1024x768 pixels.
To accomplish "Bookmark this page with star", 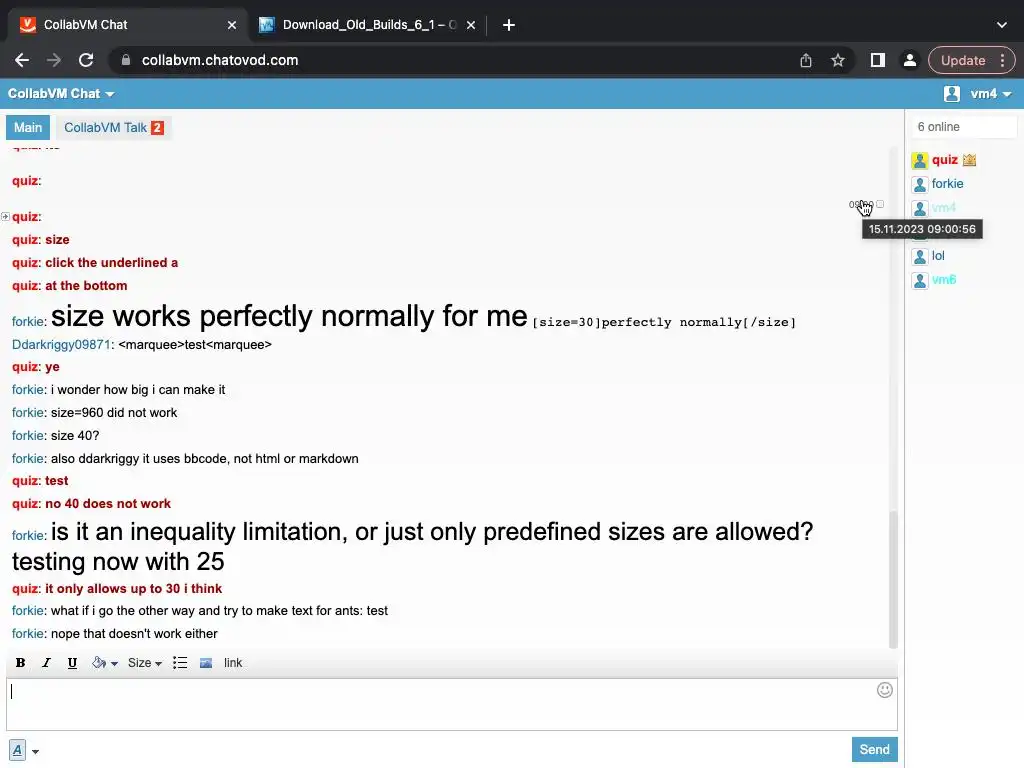I will pyautogui.click(x=838, y=60).
